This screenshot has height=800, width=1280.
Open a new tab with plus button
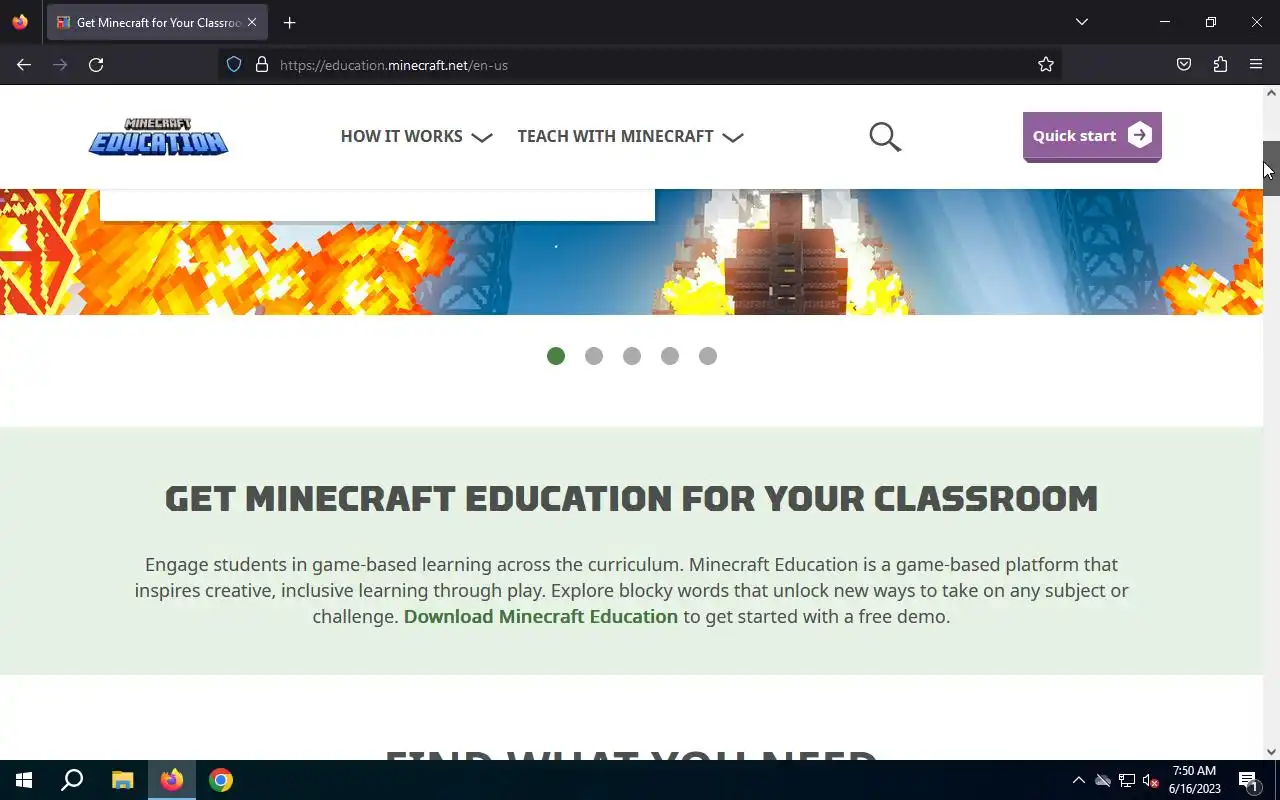point(289,22)
